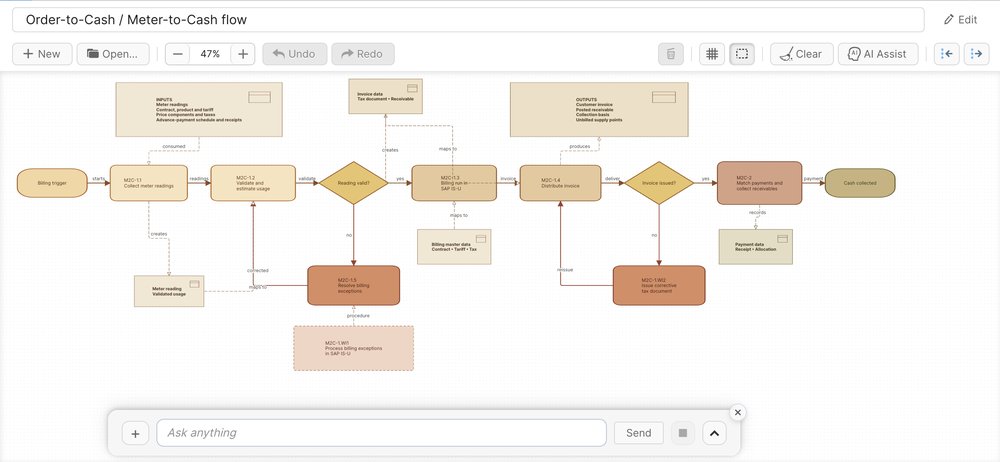
Task: Select the M2C-1.2 Validate and estimate usage node
Action: pos(253,183)
